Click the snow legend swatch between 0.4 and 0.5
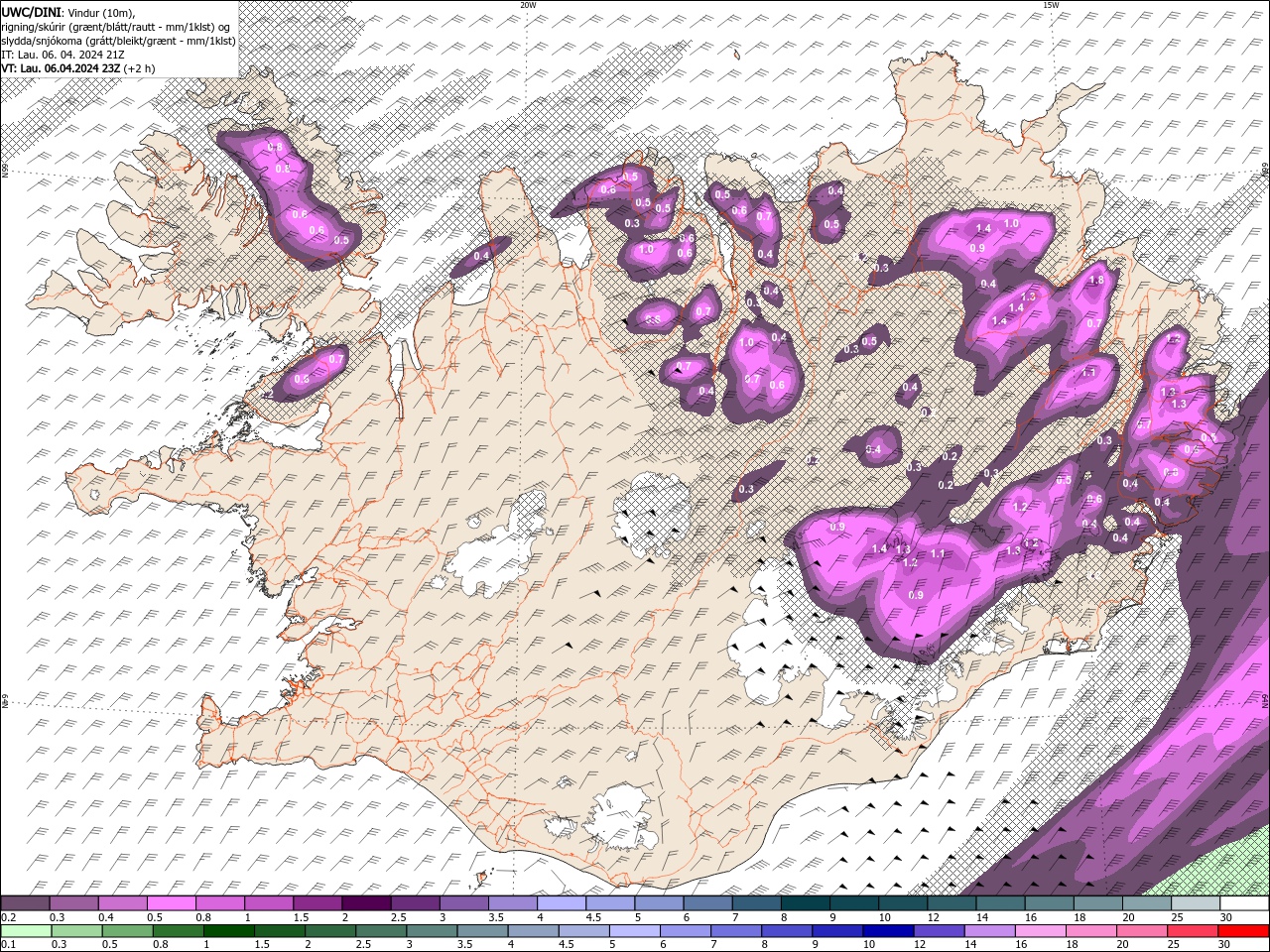 [122, 903]
